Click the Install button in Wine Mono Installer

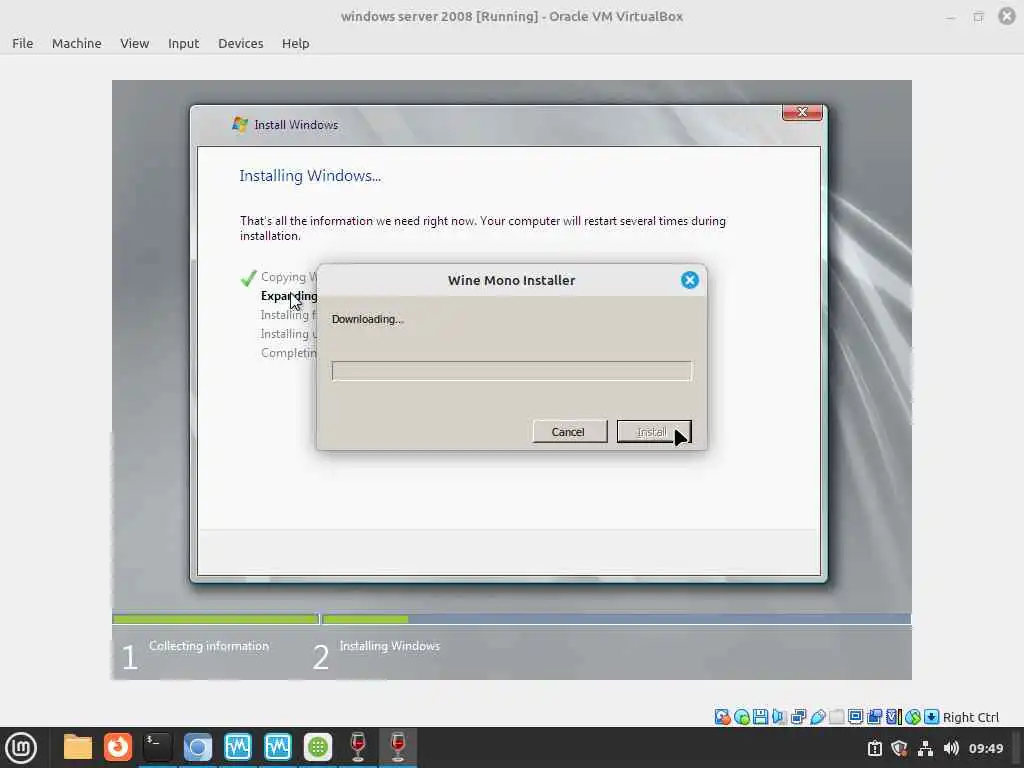654,432
